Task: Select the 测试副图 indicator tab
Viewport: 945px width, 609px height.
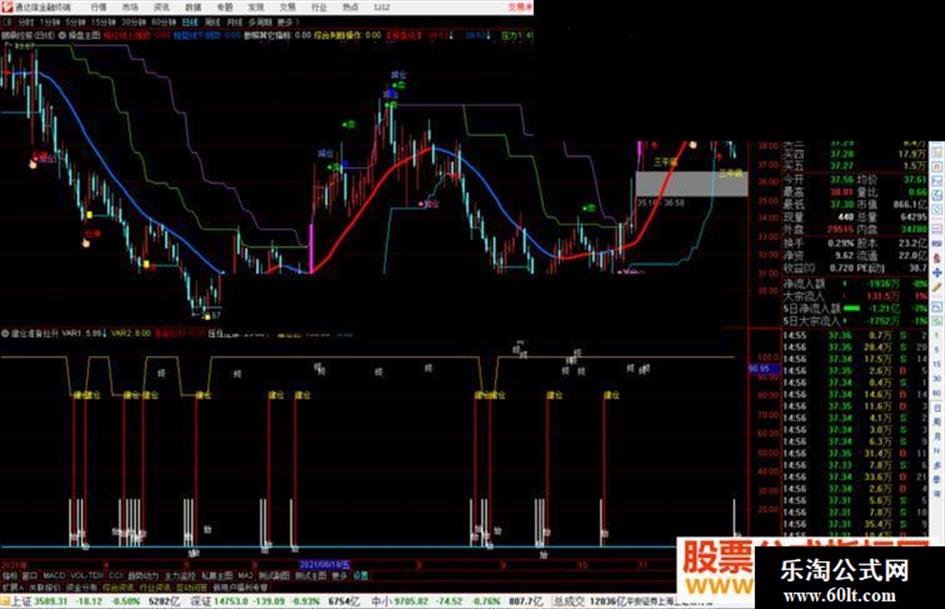Action: point(274,576)
